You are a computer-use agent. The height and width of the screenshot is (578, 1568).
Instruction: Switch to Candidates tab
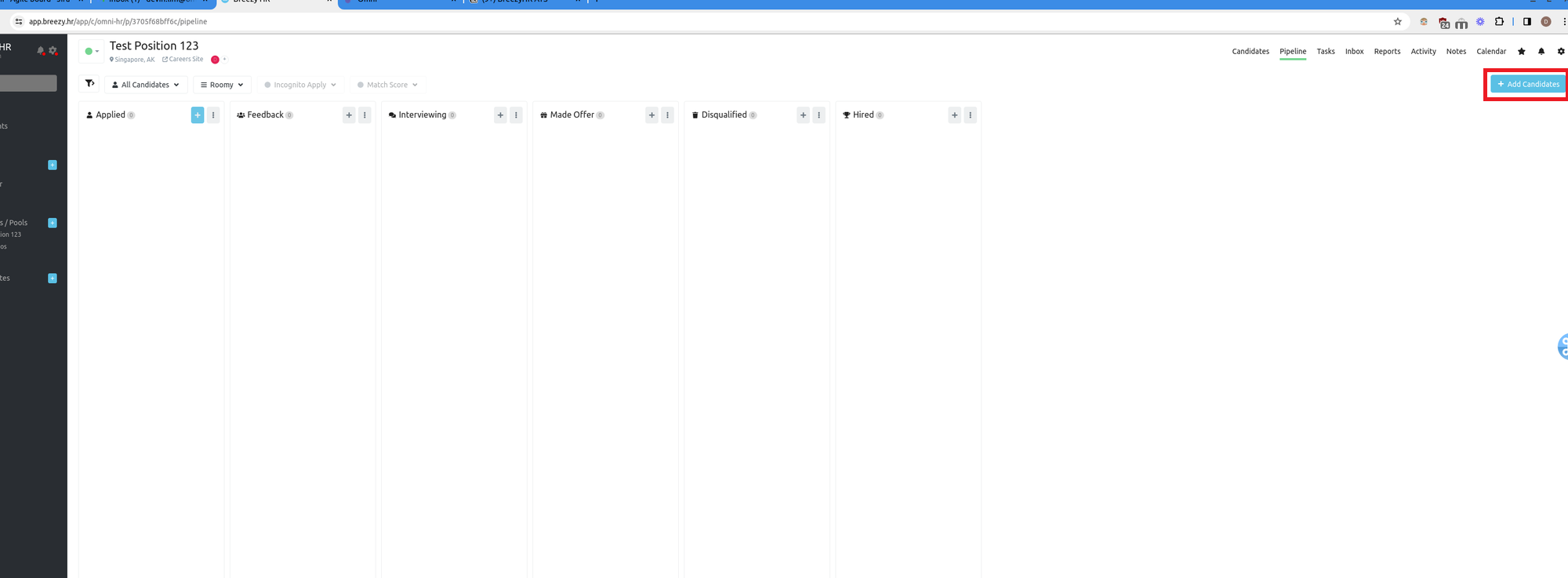click(x=1250, y=52)
